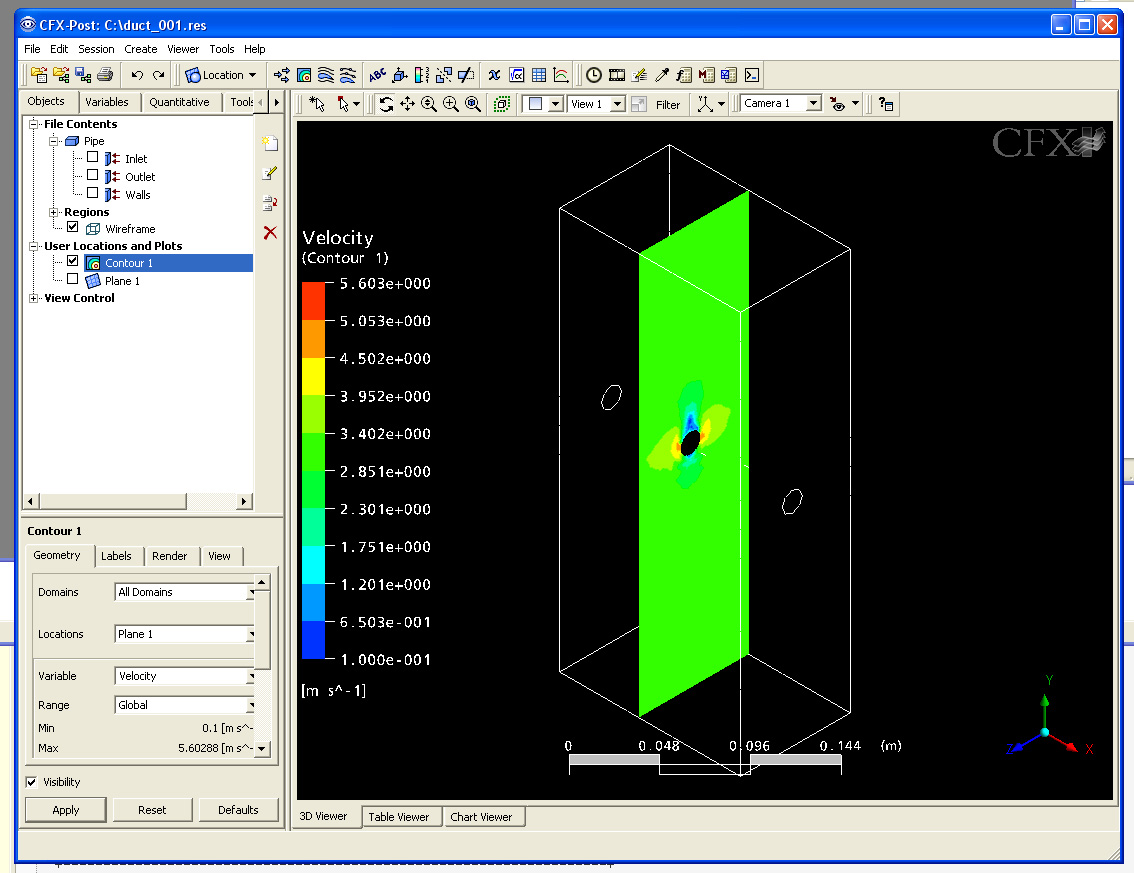Select the Pan view tool

pyautogui.click(x=408, y=104)
